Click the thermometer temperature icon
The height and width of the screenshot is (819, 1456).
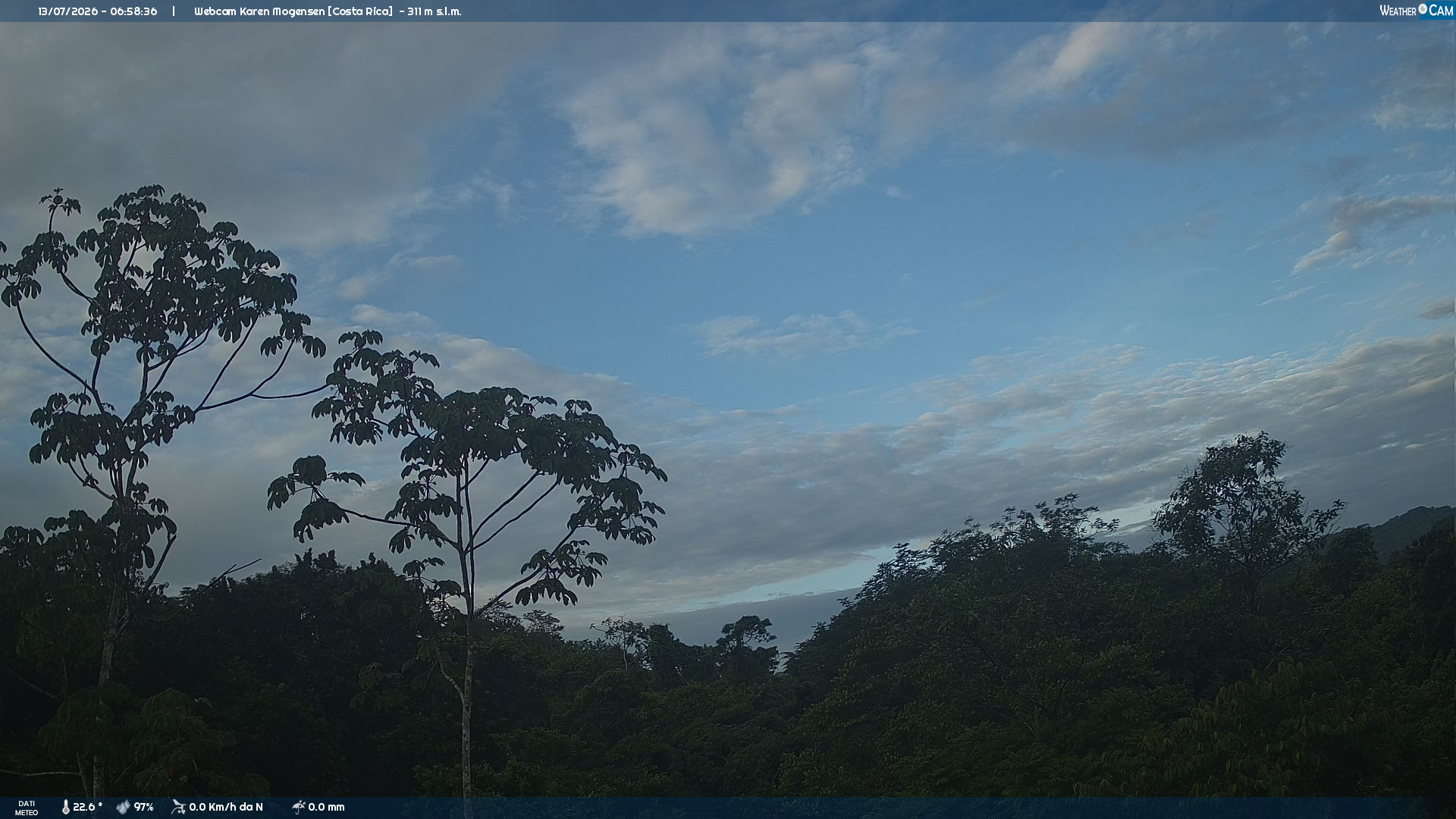coord(66,807)
